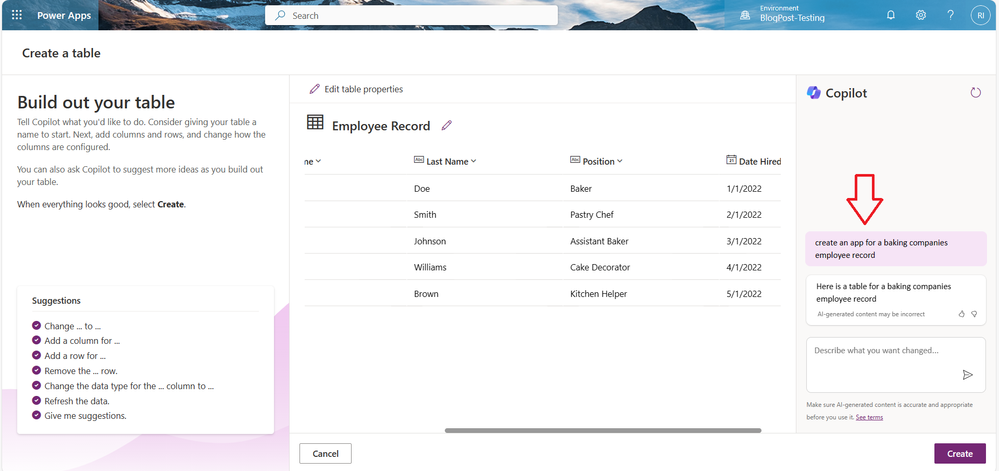Open Edit table properties

pyautogui.click(x=356, y=89)
